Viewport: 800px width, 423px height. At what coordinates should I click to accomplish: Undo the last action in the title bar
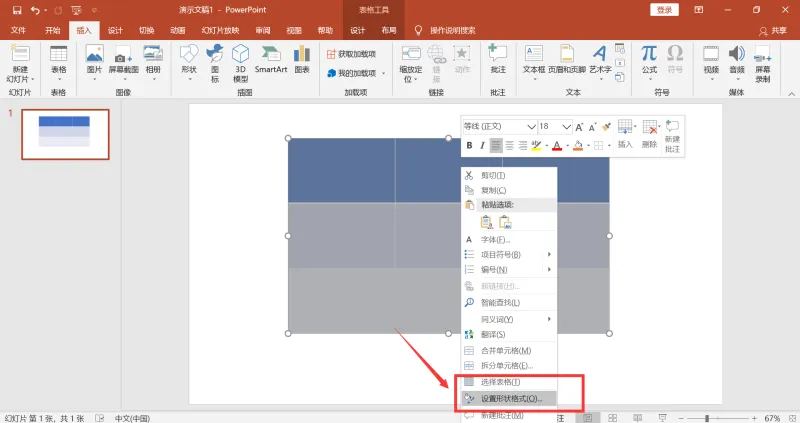[x=35, y=10]
